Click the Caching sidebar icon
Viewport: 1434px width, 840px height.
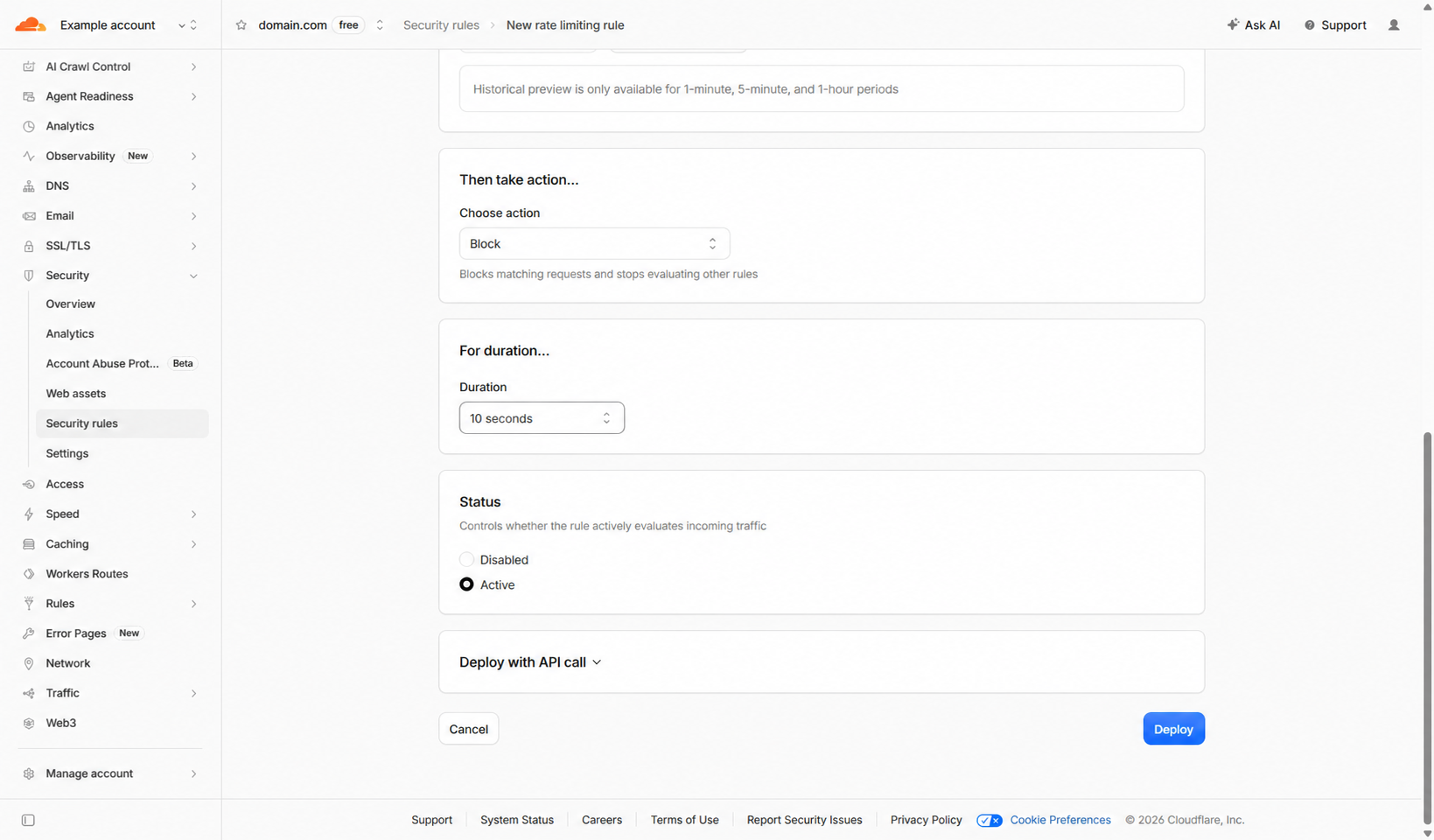click(x=29, y=544)
